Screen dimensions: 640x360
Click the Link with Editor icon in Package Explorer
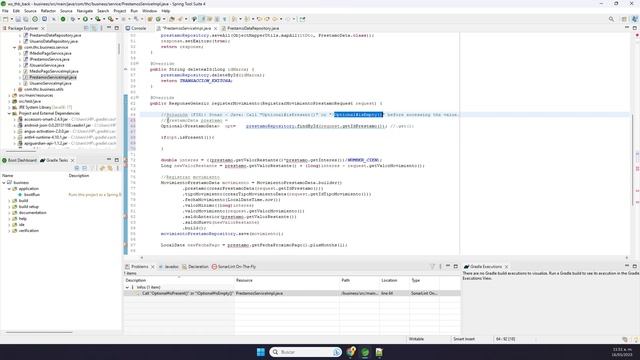94,28
